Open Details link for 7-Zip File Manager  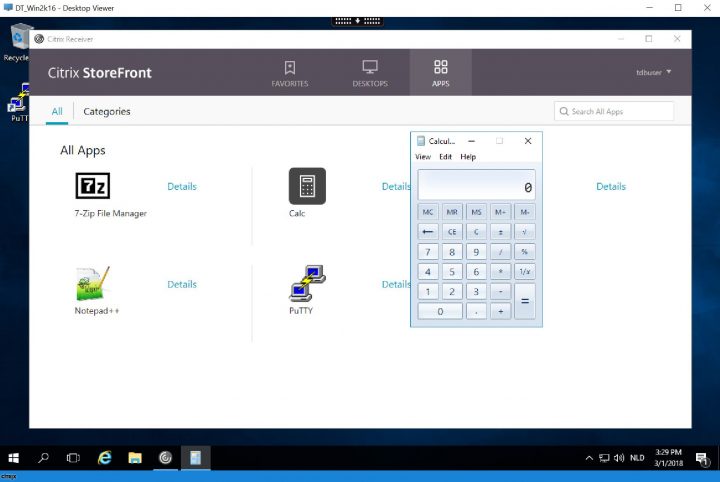[x=182, y=186]
